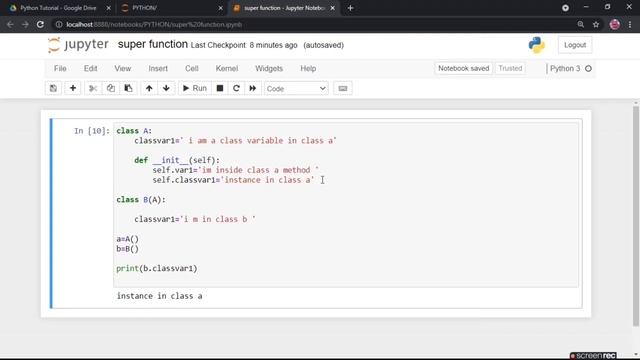This screenshot has width=640, height=360.
Task: Close the PYTHON/ browser tab
Action: (220, 8)
